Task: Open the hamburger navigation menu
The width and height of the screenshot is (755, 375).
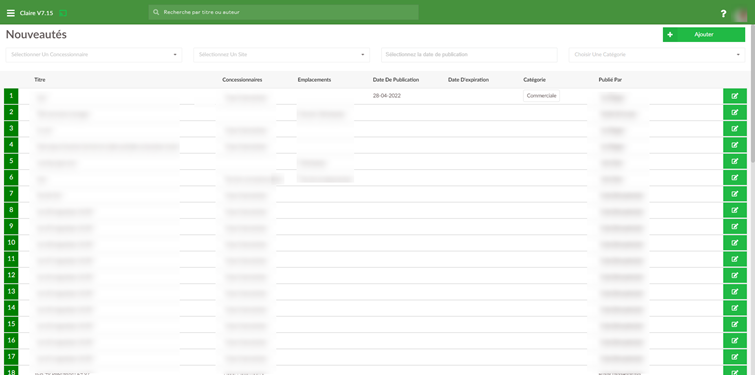Action: 11,13
